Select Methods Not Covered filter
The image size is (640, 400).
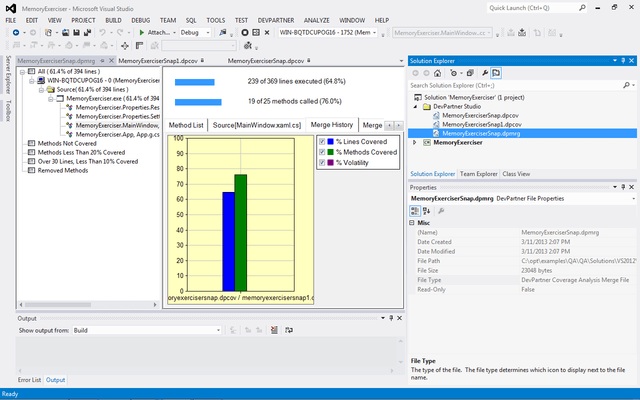click(x=67, y=143)
